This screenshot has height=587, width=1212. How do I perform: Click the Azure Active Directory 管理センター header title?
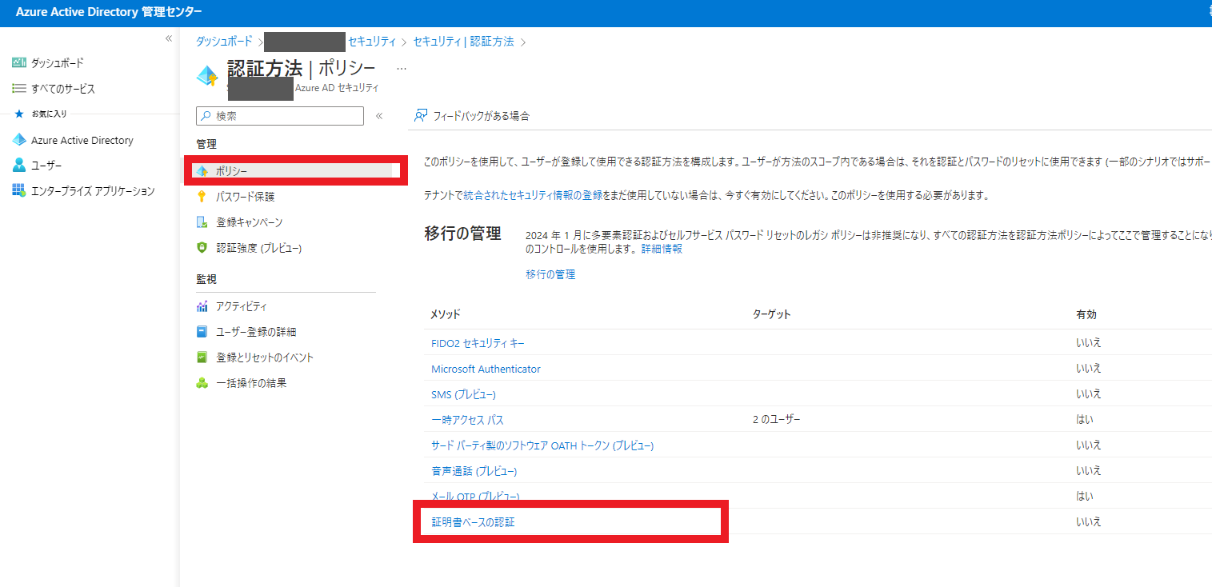click(x=109, y=12)
